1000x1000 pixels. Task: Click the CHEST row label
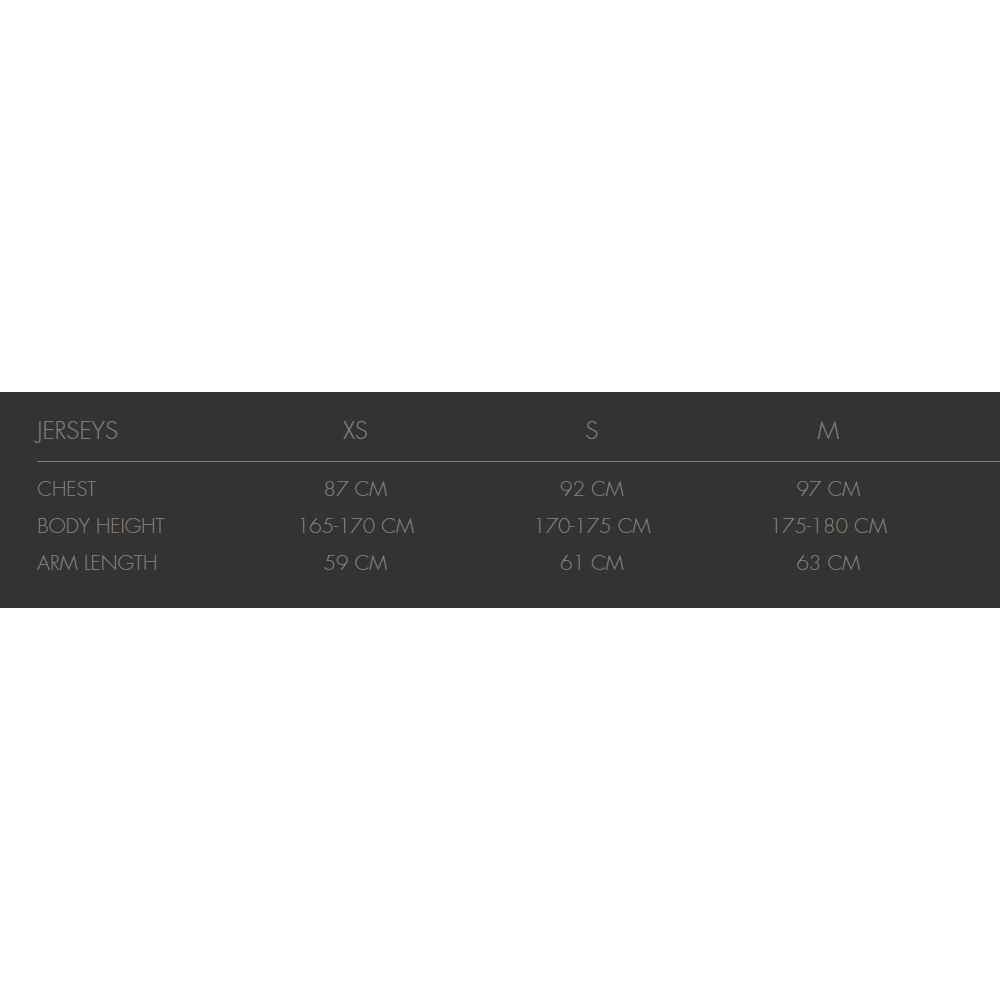(x=66, y=489)
